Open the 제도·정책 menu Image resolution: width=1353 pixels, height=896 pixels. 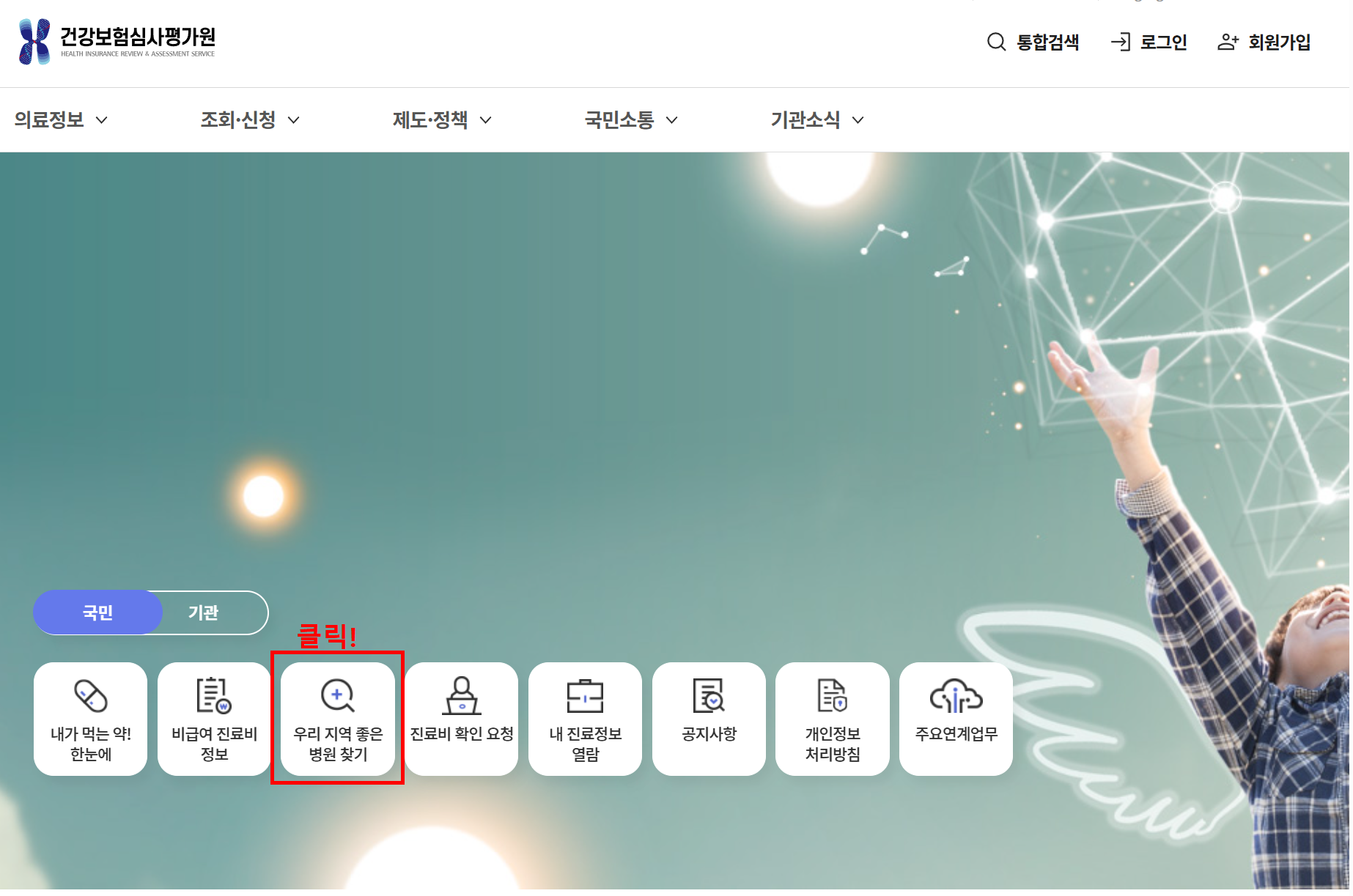pyautogui.click(x=430, y=120)
